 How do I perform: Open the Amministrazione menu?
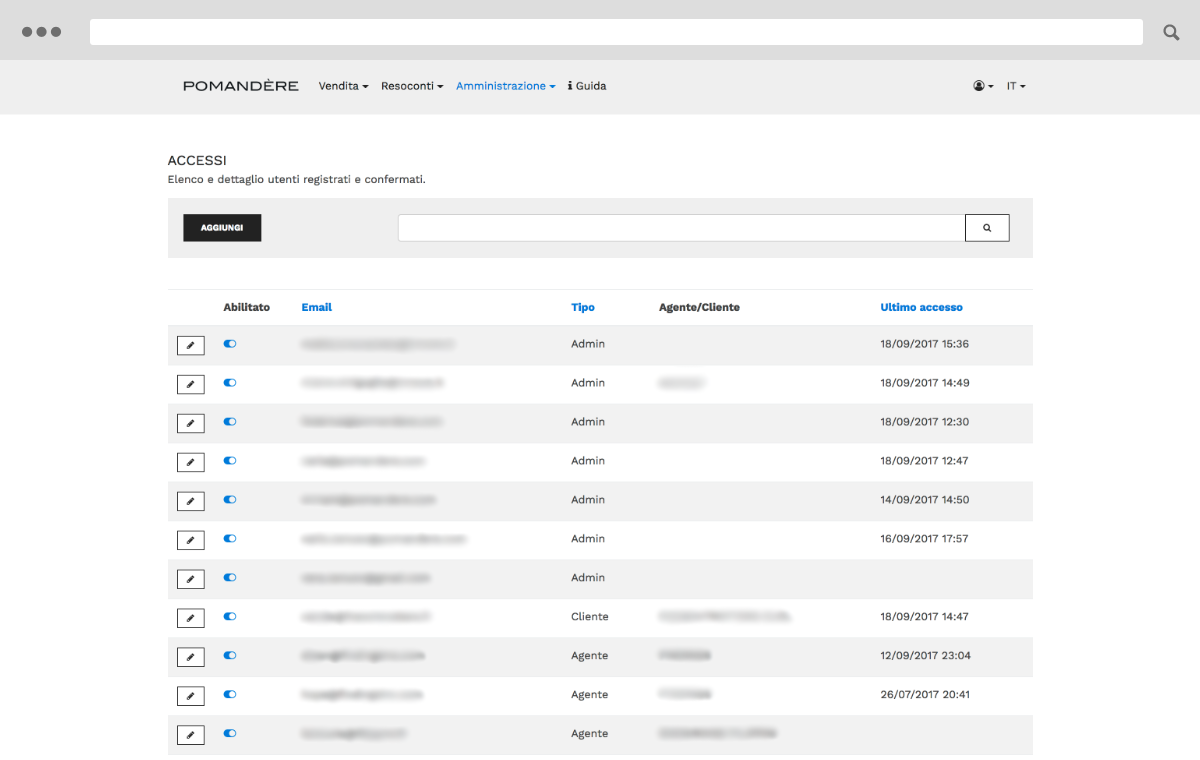[x=505, y=86]
